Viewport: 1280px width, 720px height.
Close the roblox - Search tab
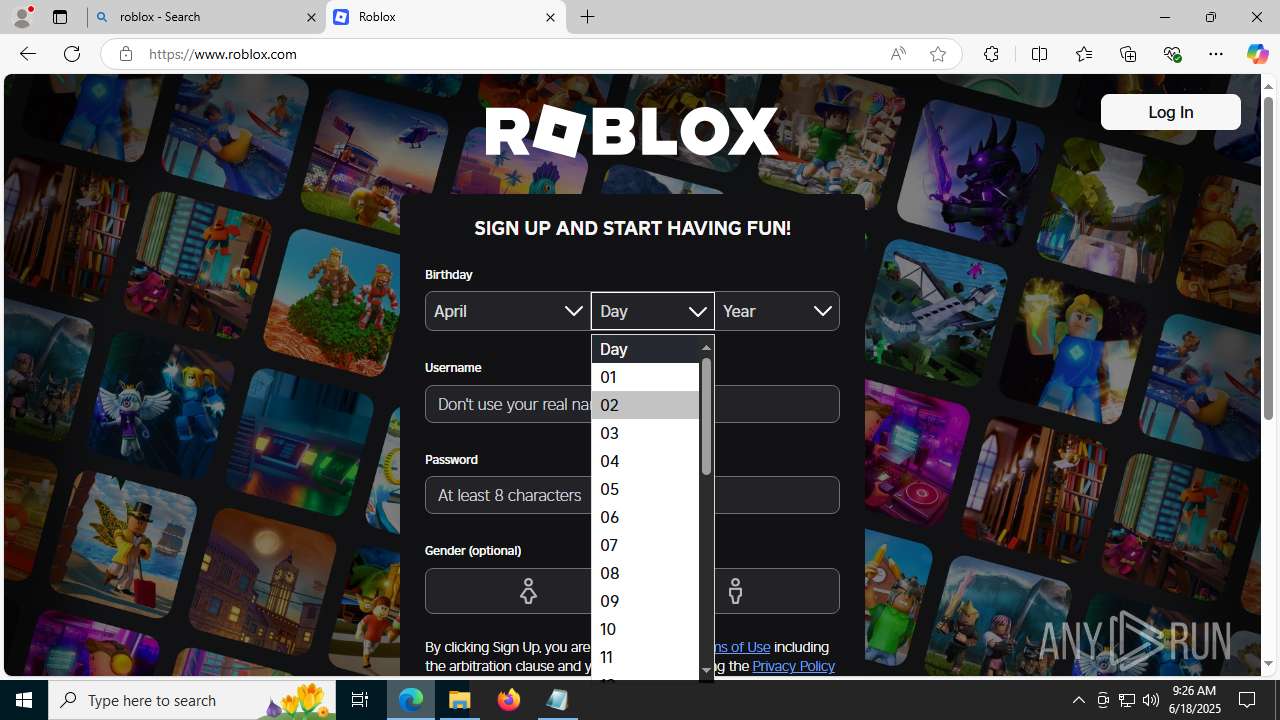pos(311,17)
